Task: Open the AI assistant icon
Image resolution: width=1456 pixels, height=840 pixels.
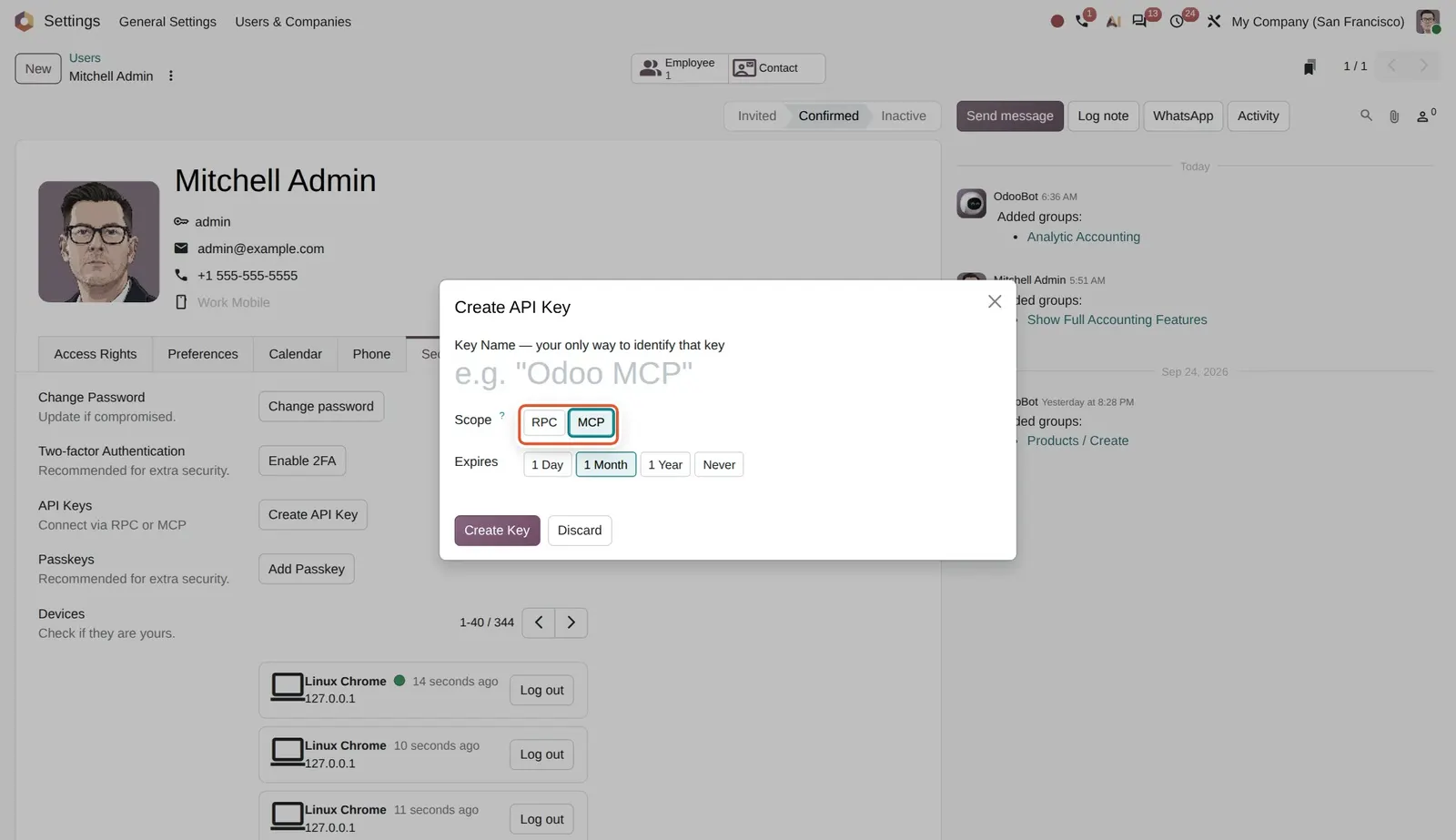Action: [x=1113, y=21]
